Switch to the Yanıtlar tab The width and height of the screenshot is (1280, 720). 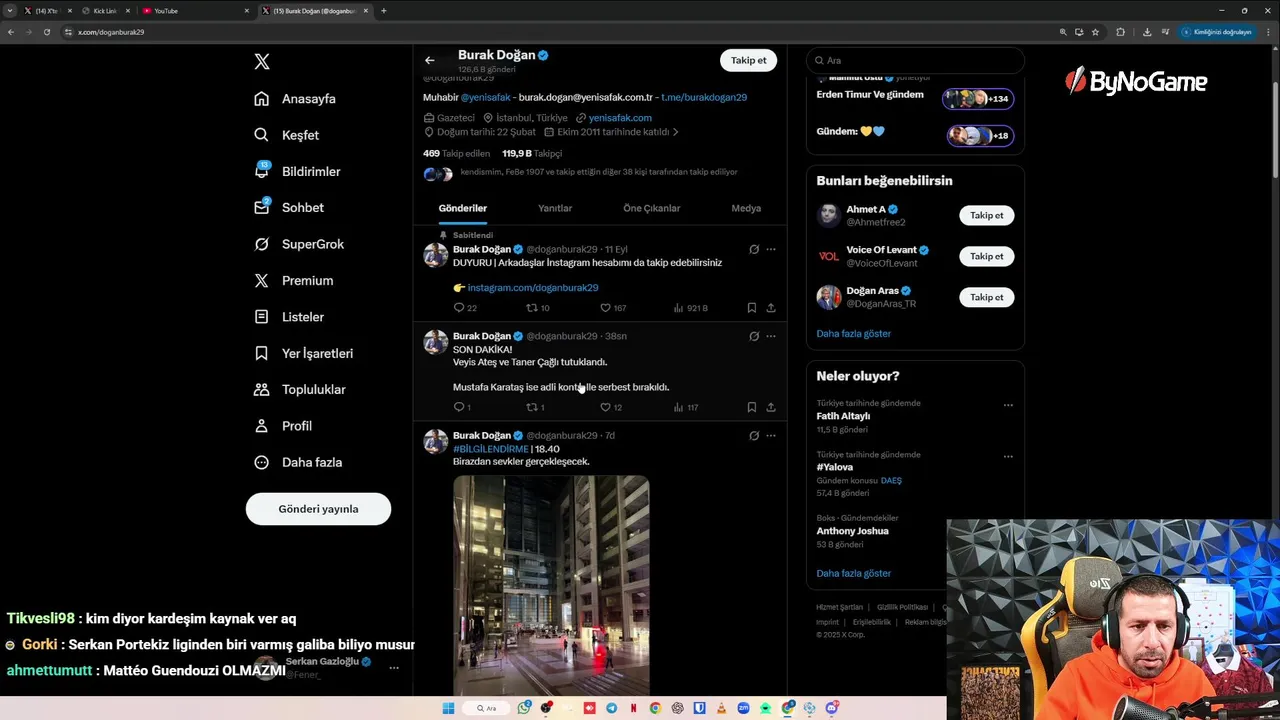point(555,208)
